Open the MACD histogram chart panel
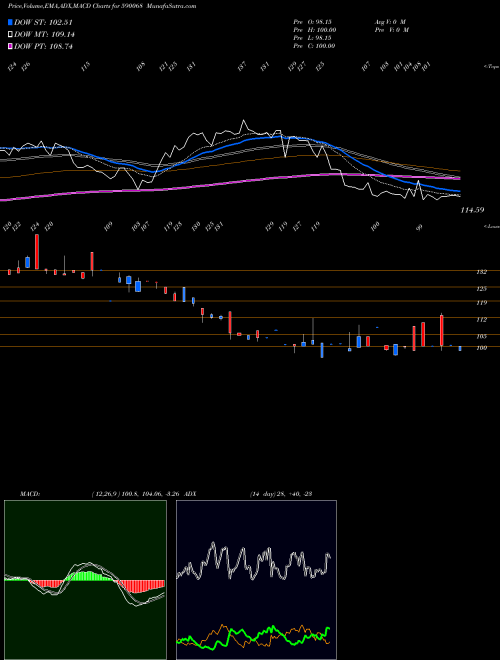Image resolution: width=500 pixels, height=660 pixels. coord(85,580)
